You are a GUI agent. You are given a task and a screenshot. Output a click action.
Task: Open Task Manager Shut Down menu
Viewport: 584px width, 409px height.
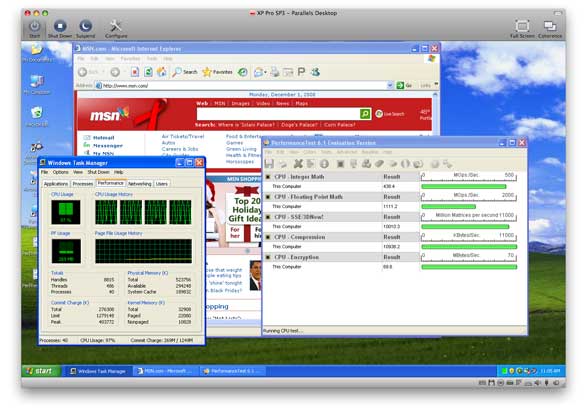(98, 172)
